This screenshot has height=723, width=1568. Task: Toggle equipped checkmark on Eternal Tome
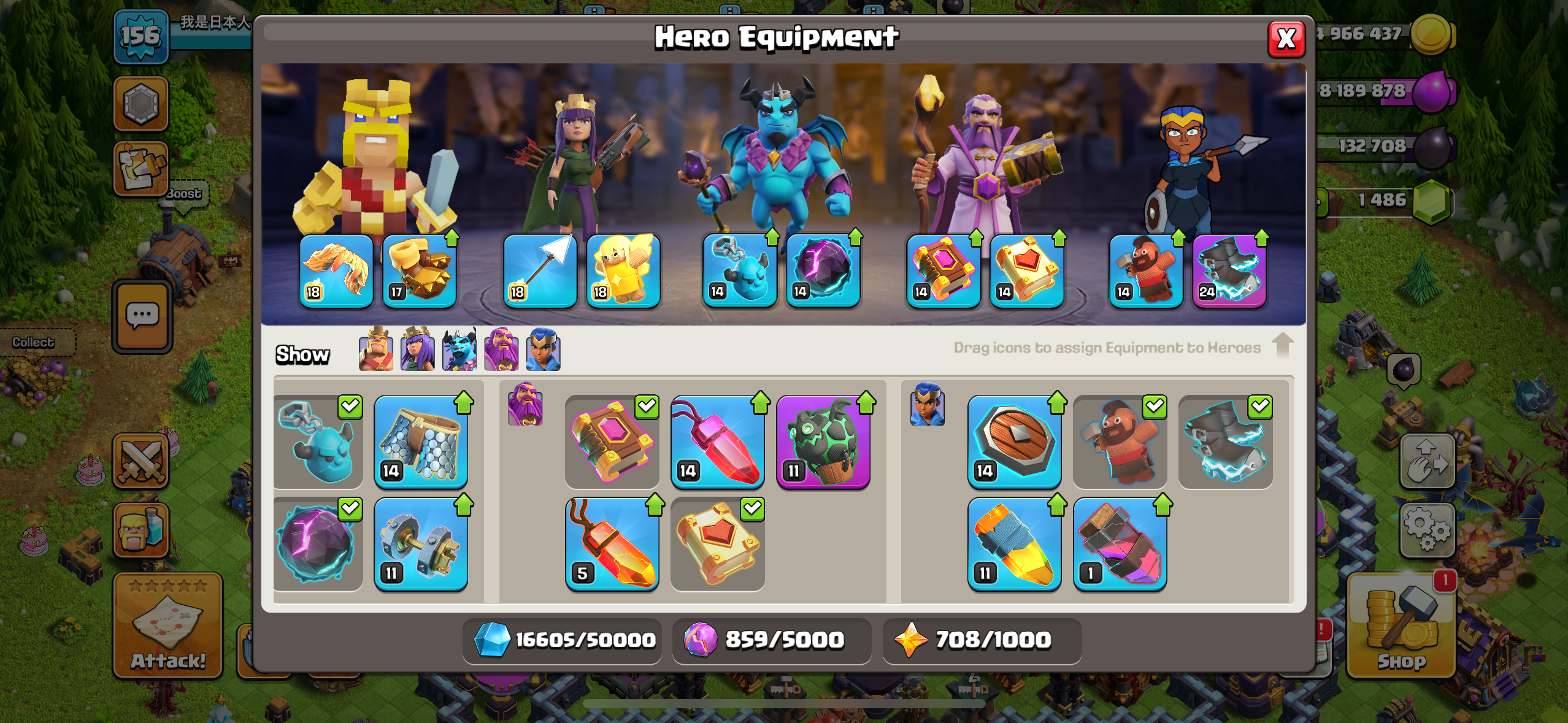pyautogui.click(x=647, y=406)
